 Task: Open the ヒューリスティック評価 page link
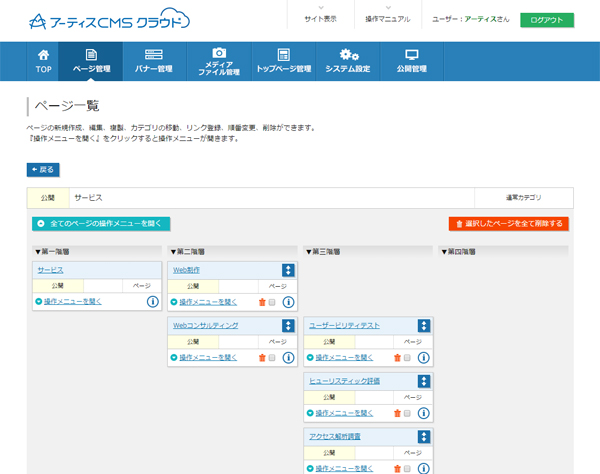coord(344,381)
